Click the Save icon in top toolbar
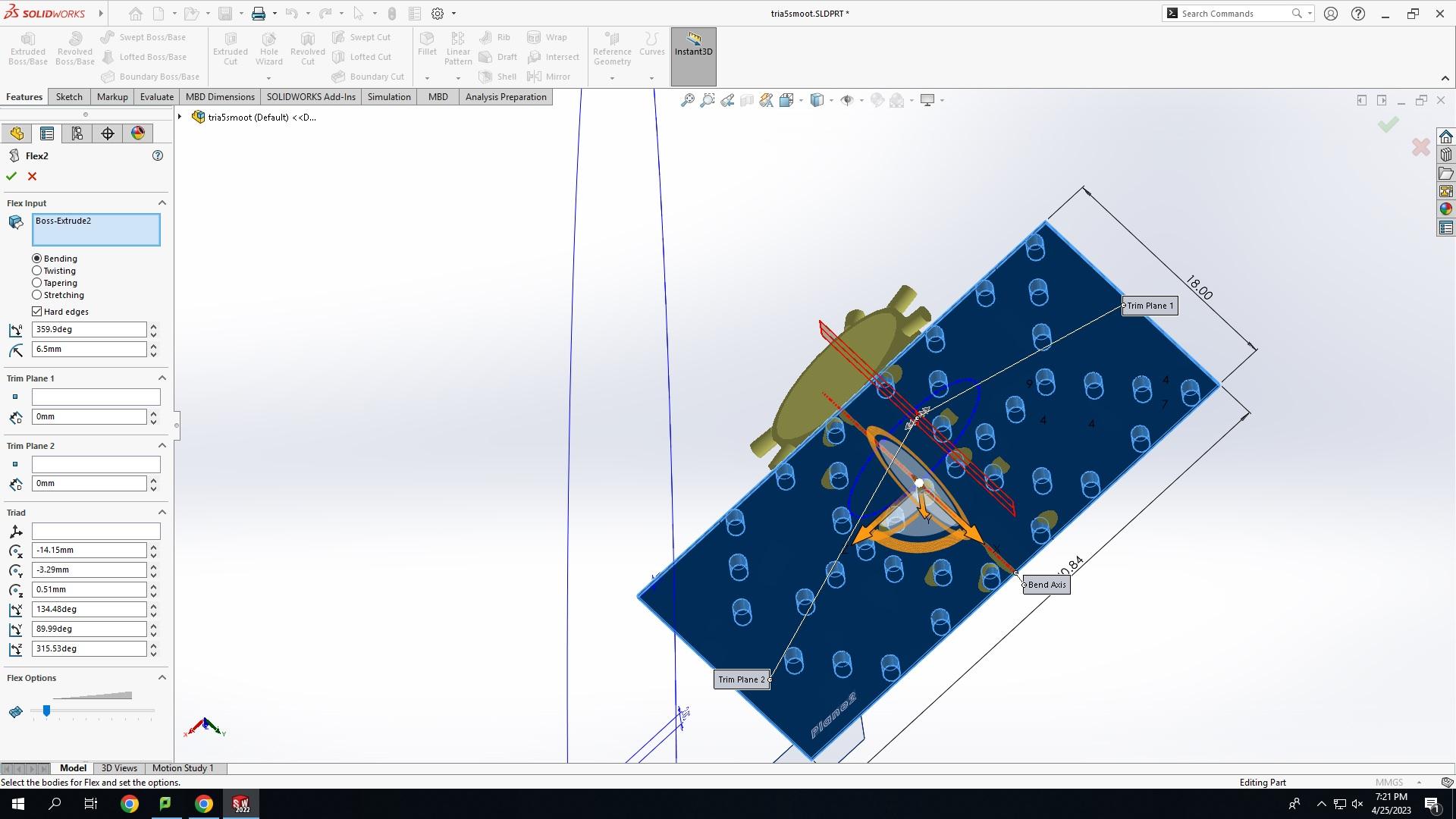 [x=225, y=14]
